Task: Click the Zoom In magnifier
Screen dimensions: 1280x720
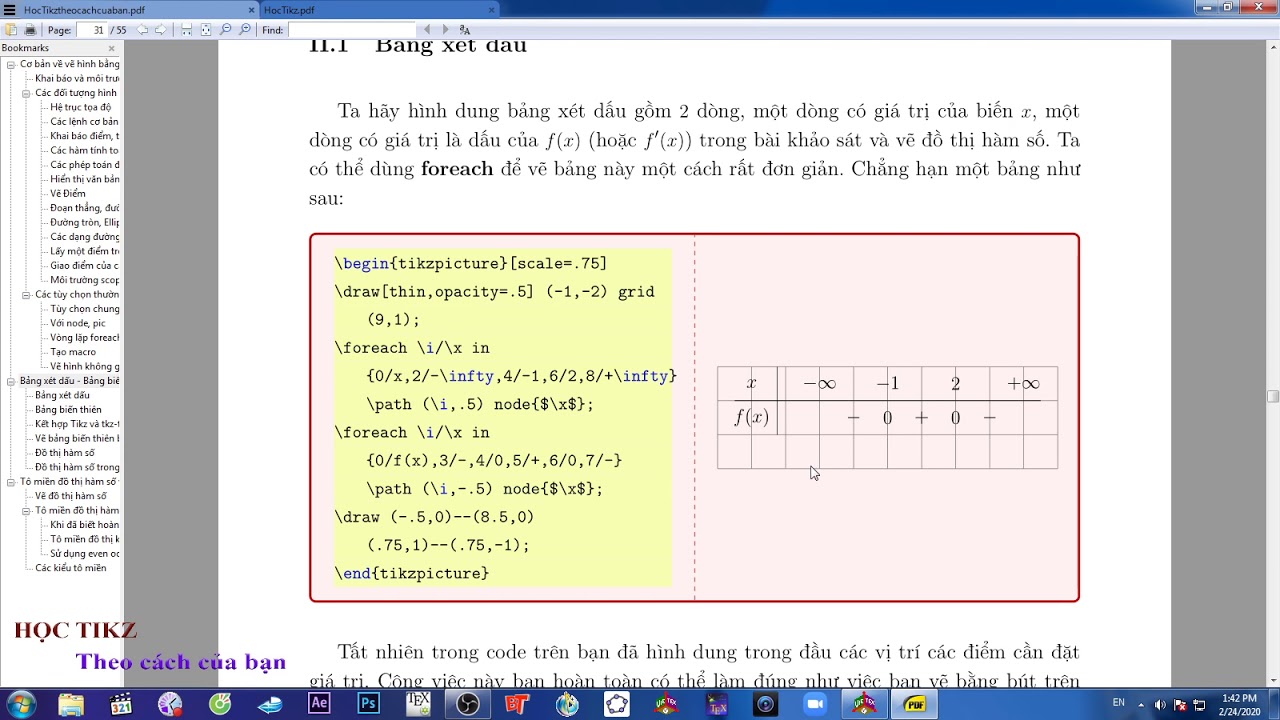Action: (245, 30)
